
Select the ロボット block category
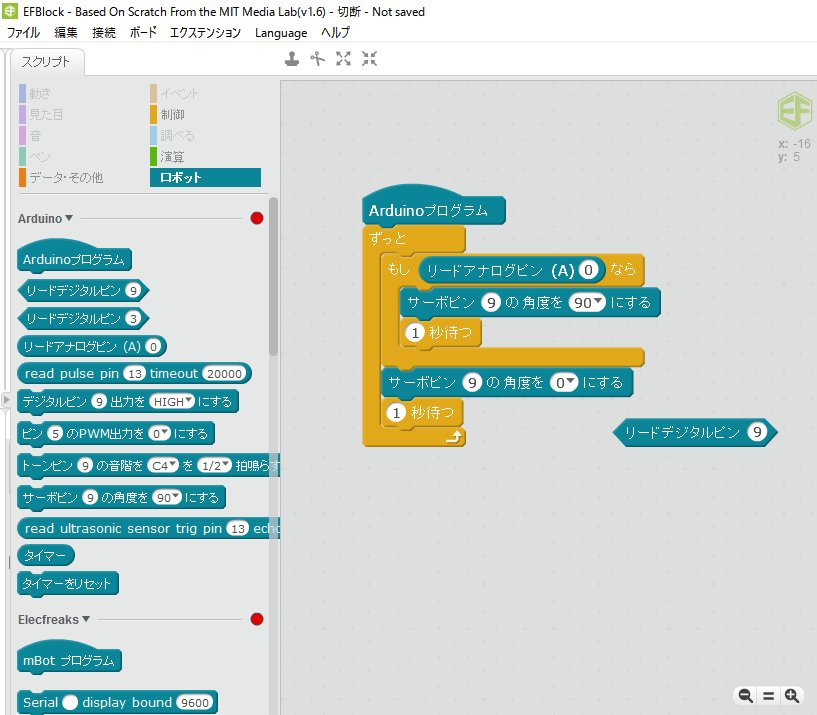point(205,177)
